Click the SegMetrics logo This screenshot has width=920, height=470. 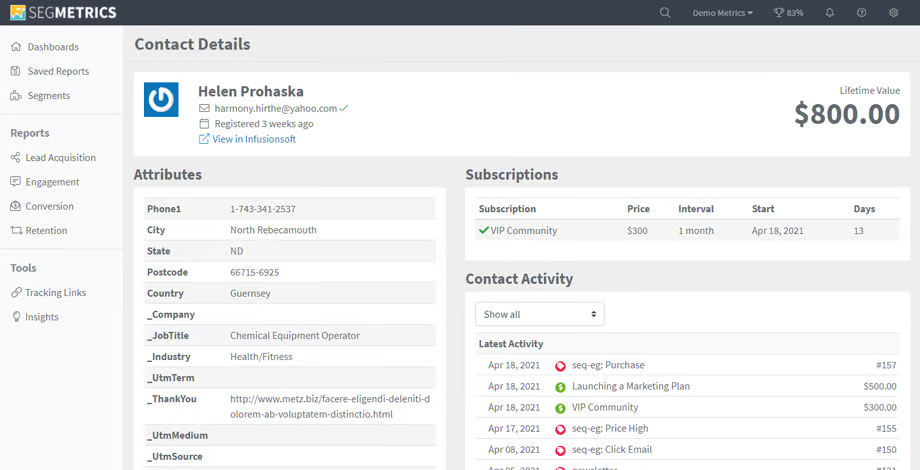click(63, 12)
